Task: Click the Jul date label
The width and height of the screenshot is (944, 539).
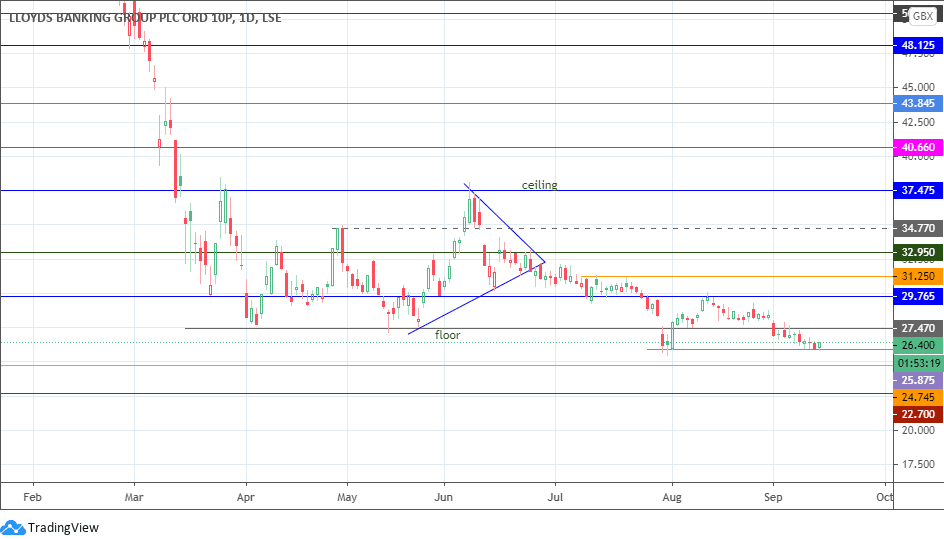Action: click(555, 497)
